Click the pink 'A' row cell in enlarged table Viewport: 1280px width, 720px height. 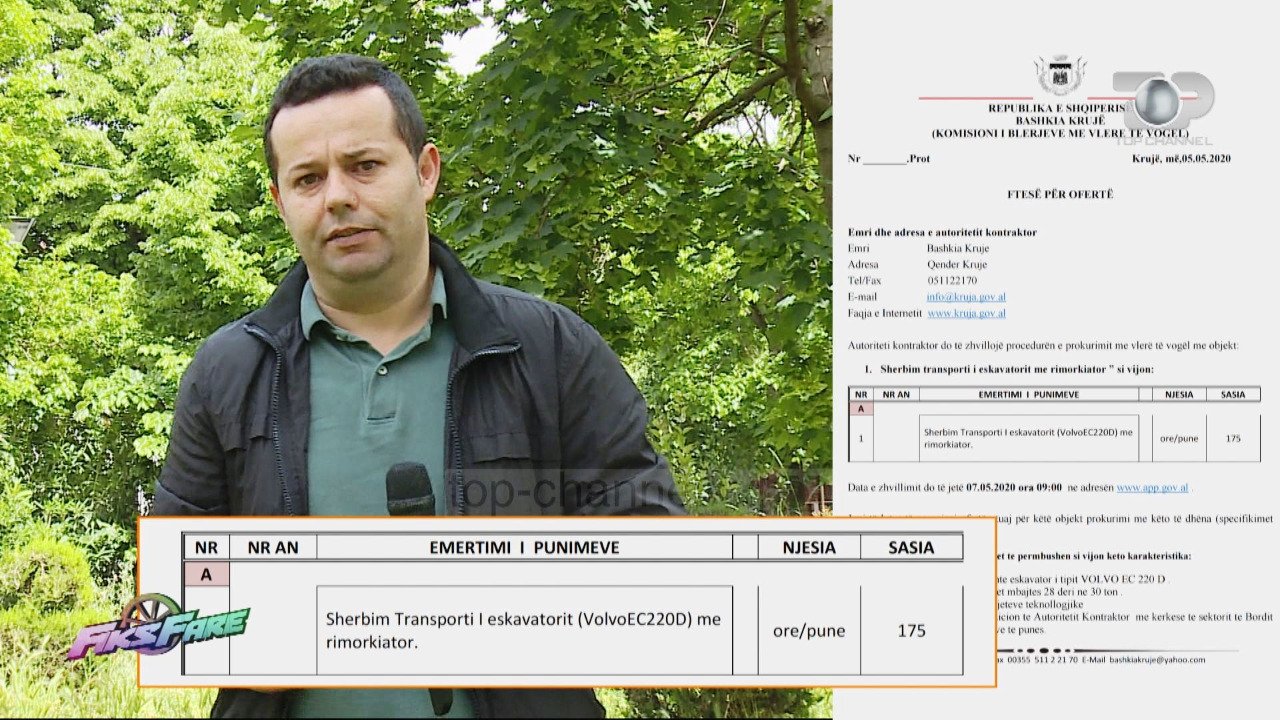coord(206,574)
